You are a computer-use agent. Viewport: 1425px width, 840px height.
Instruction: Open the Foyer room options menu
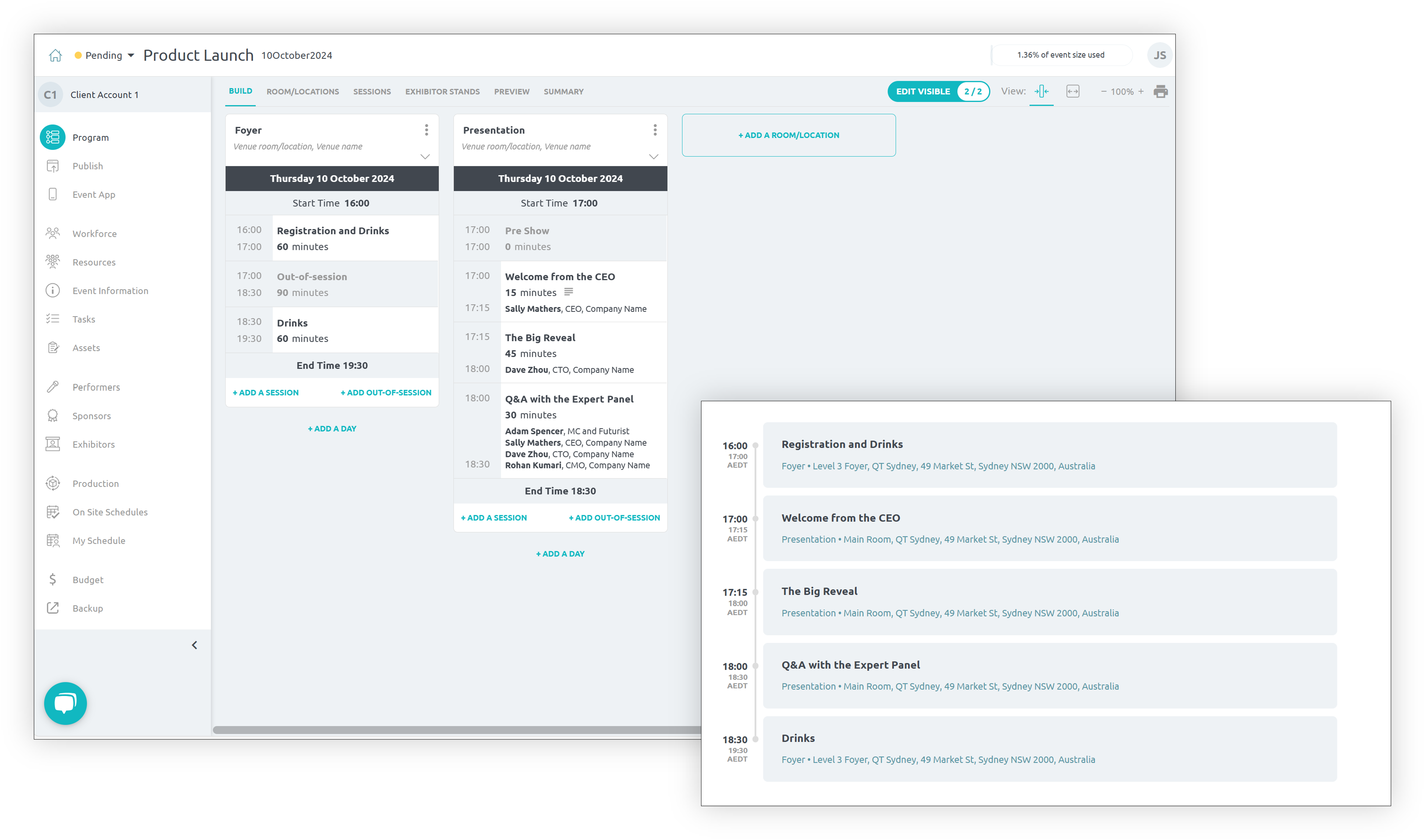coord(426,130)
